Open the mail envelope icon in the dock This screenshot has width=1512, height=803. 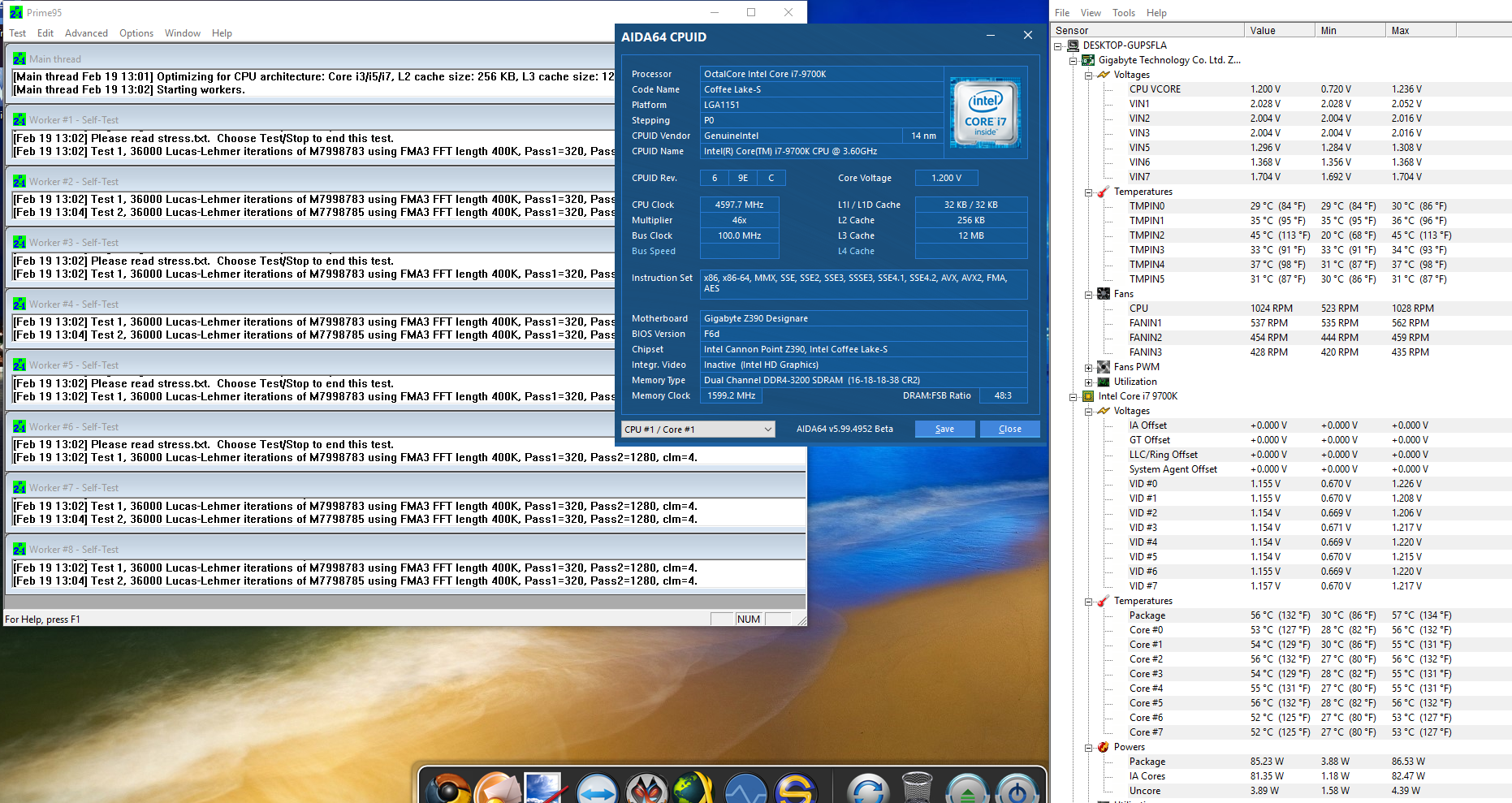497,788
